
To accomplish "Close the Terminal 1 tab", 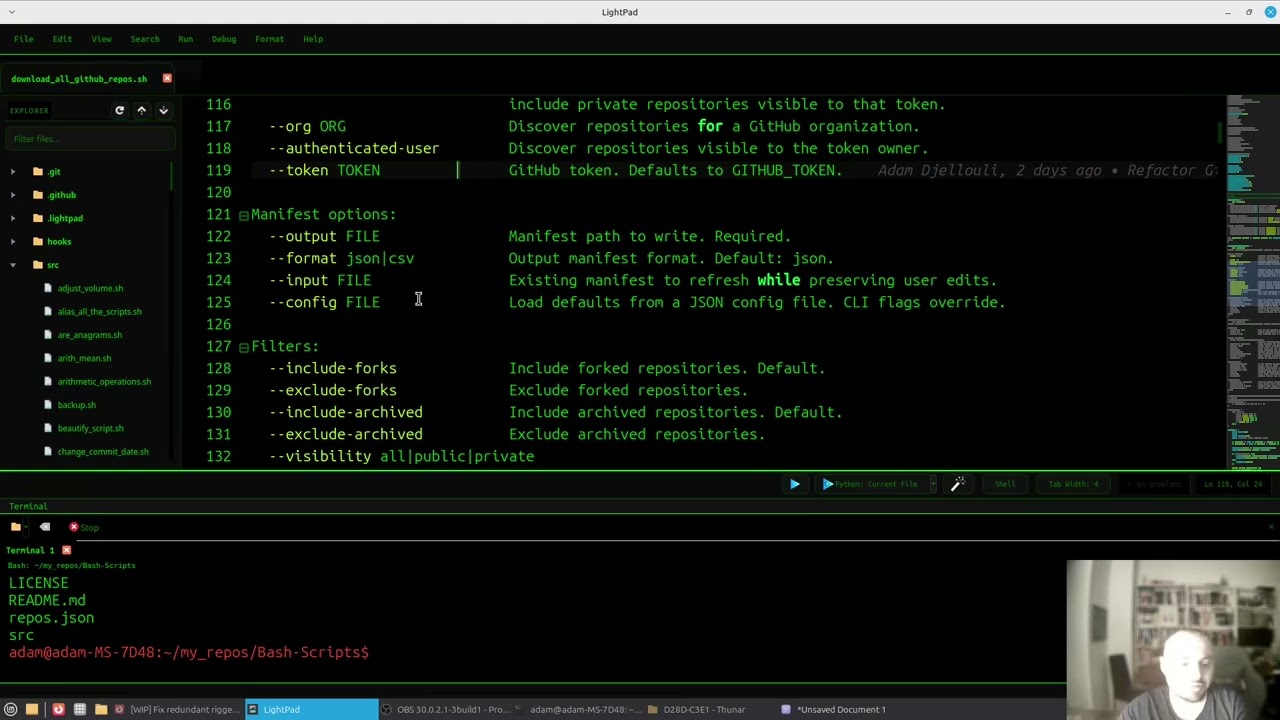I will (67, 550).
